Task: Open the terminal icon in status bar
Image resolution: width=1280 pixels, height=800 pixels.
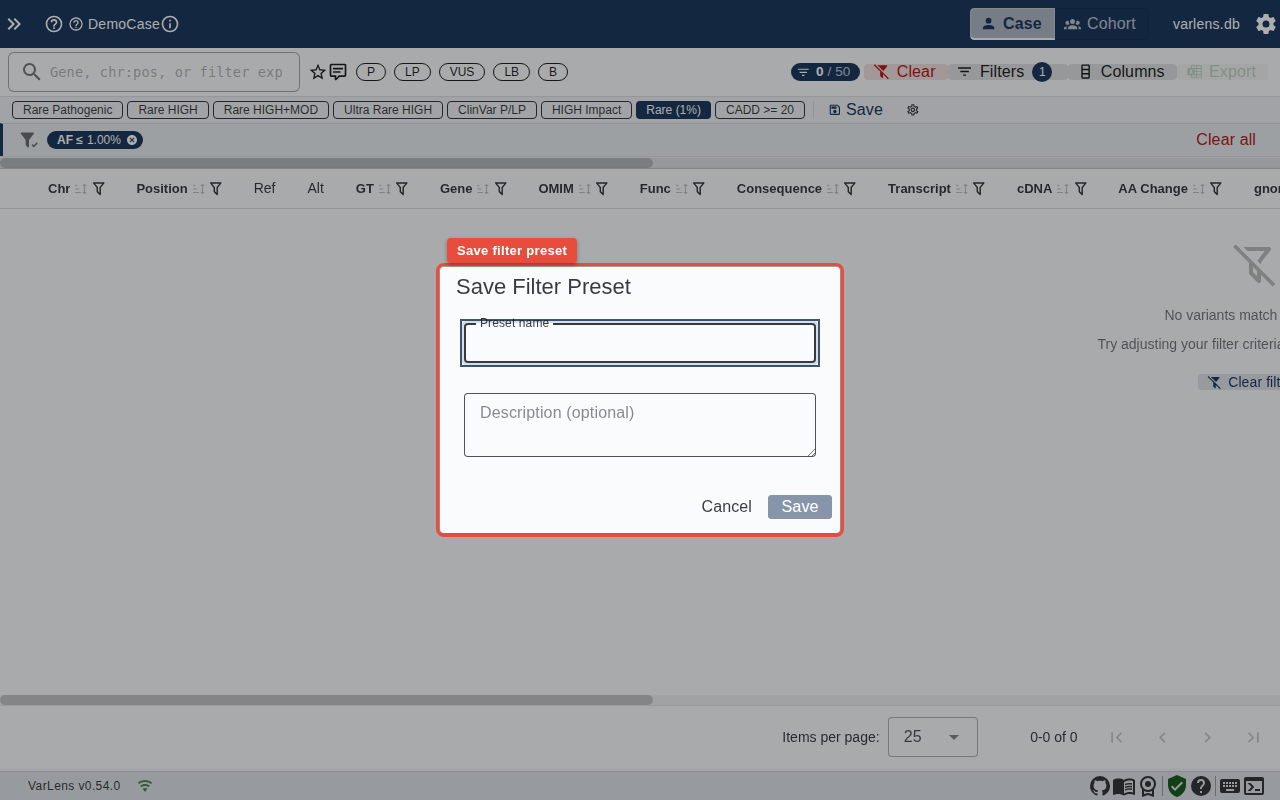Action: point(1254,786)
